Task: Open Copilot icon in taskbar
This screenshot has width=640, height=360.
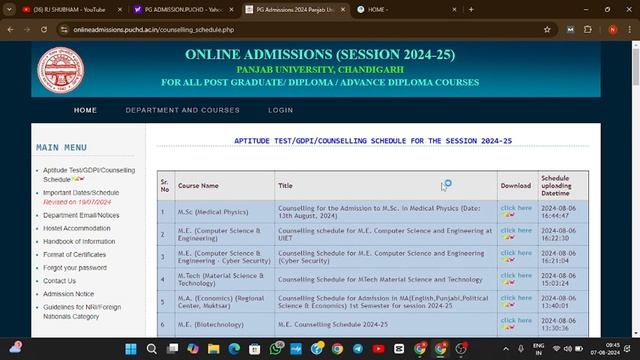Action: tap(193, 349)
